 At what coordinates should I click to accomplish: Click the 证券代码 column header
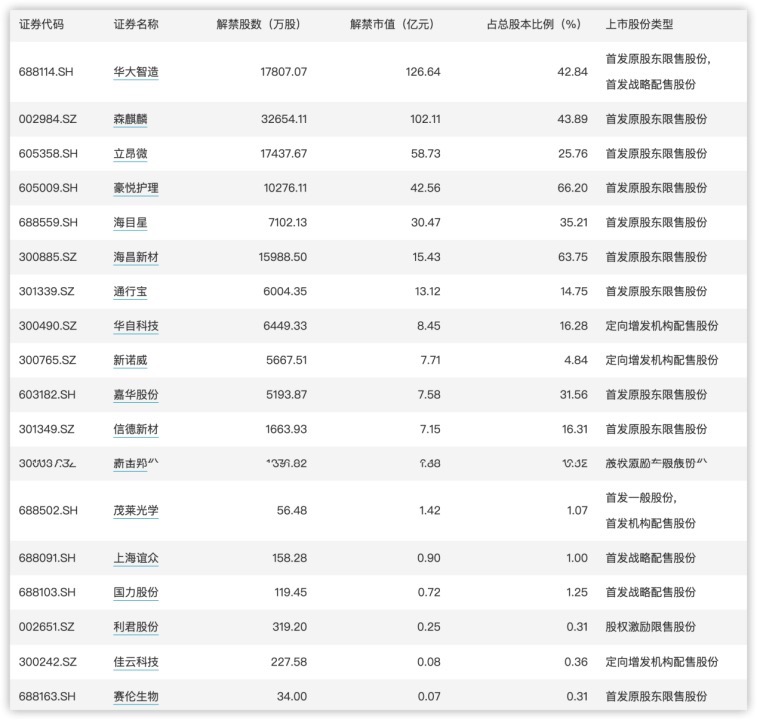coord(41,24)
